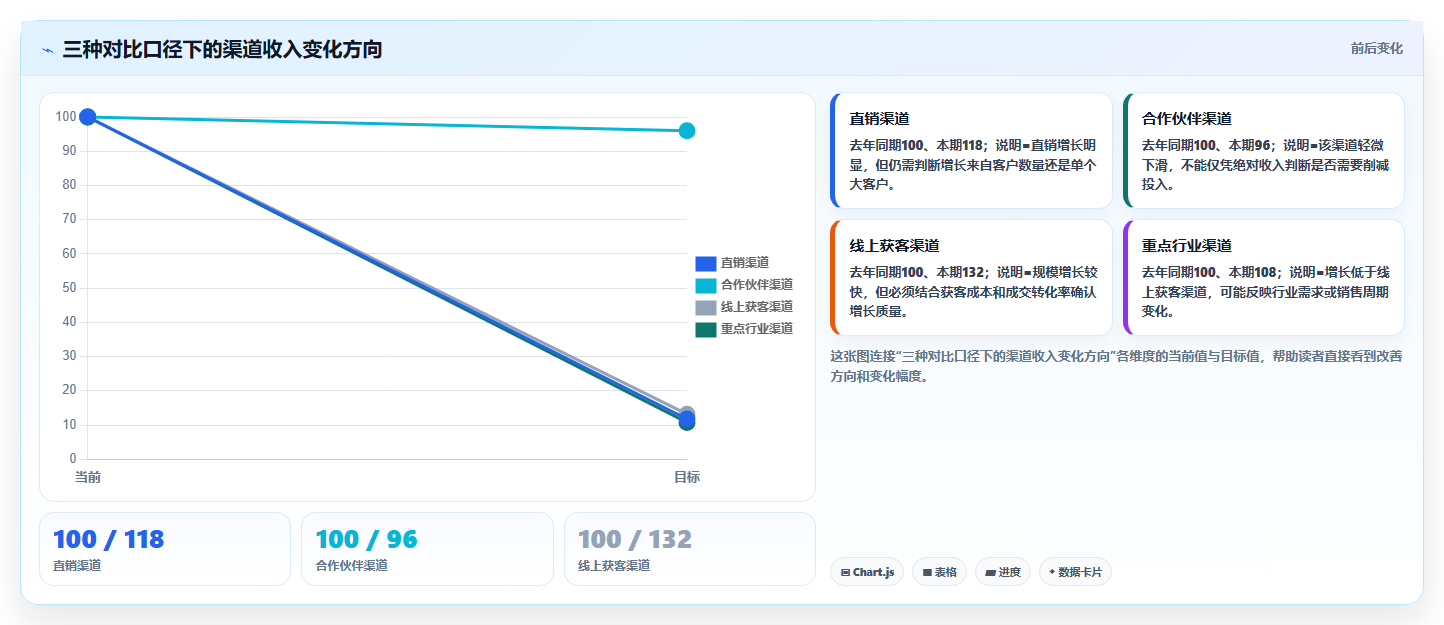Click the Chart.js tag
The height and width of the screenshot is (625, 1444).
(867, 572)
